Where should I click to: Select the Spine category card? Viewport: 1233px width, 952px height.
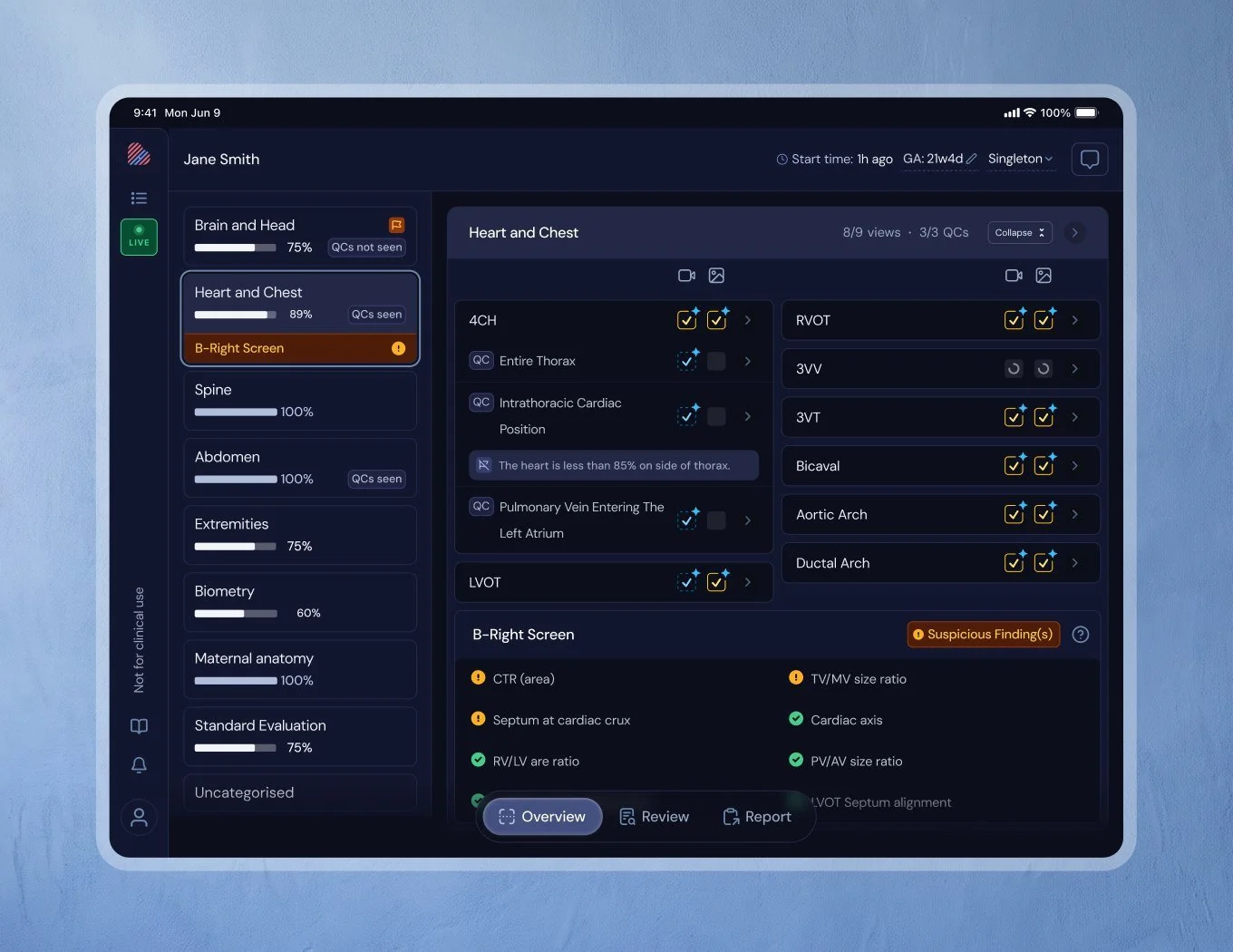click(x=300, y=401)
